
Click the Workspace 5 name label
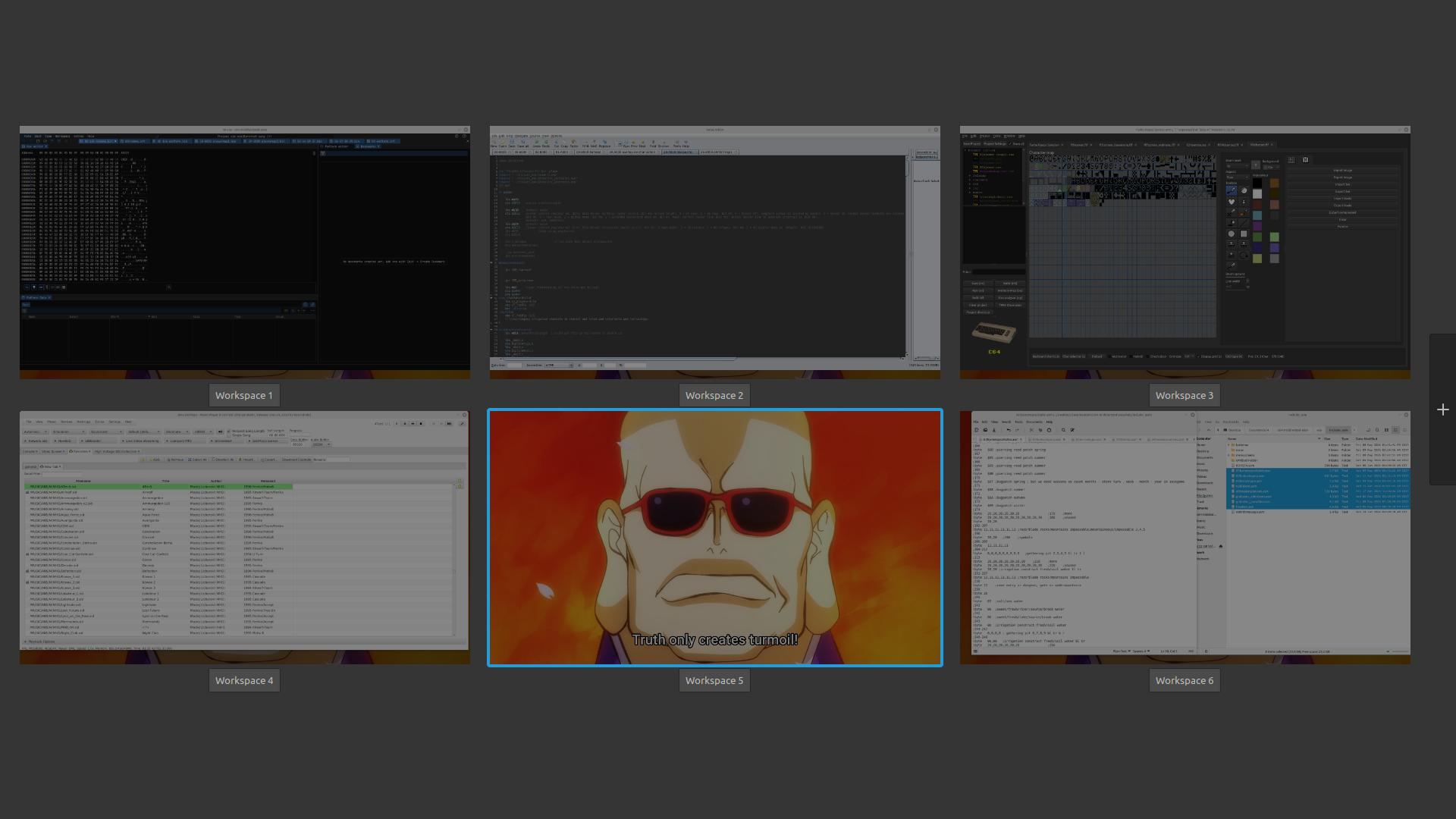(x=714, y=680)
